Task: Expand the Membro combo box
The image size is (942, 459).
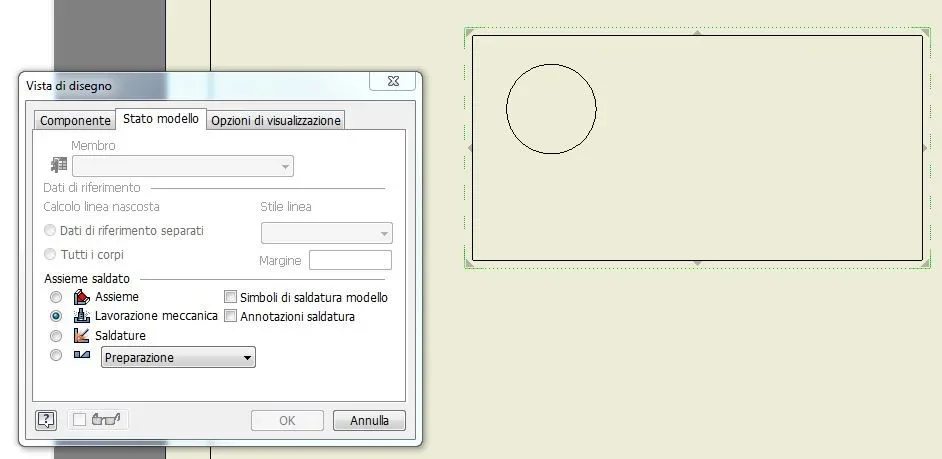Action: coord(183,166)
